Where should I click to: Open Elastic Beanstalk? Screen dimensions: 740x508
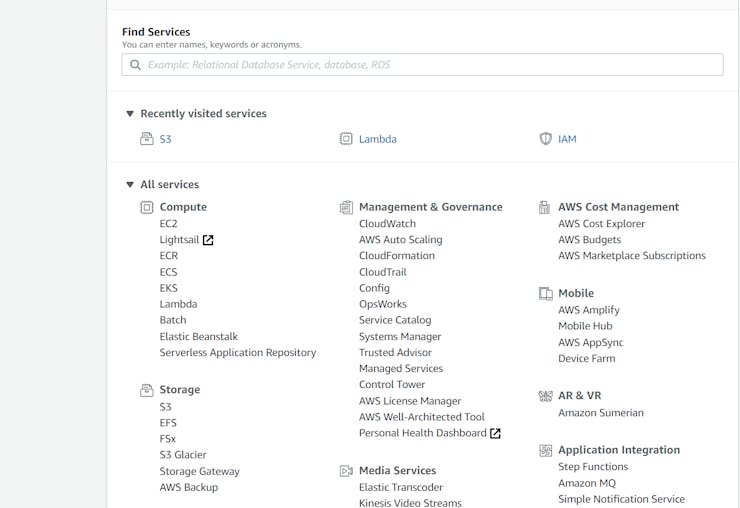click(x=199, y=337)
